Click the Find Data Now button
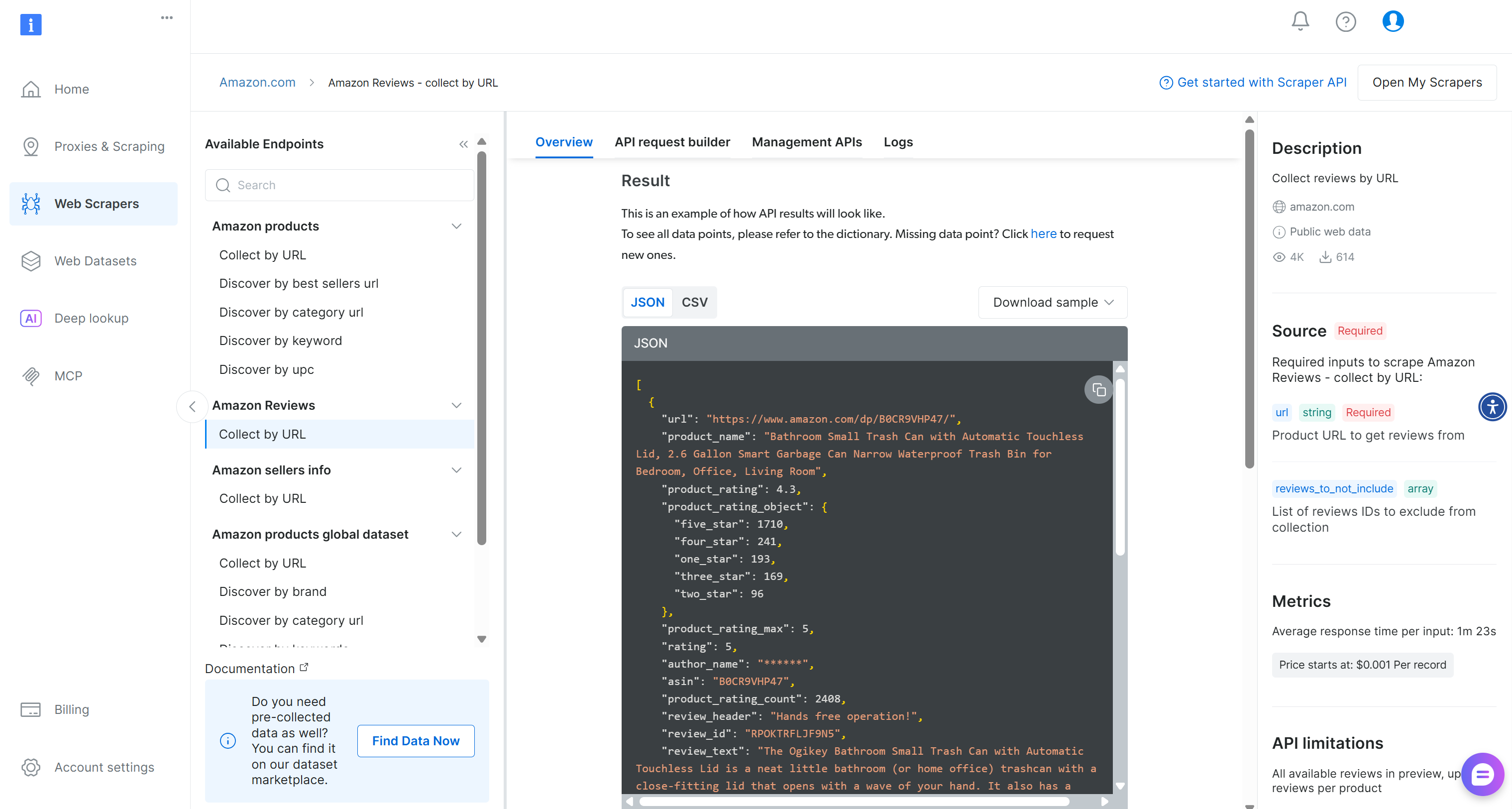The image size is (1512, 809). tap(416, 741)
